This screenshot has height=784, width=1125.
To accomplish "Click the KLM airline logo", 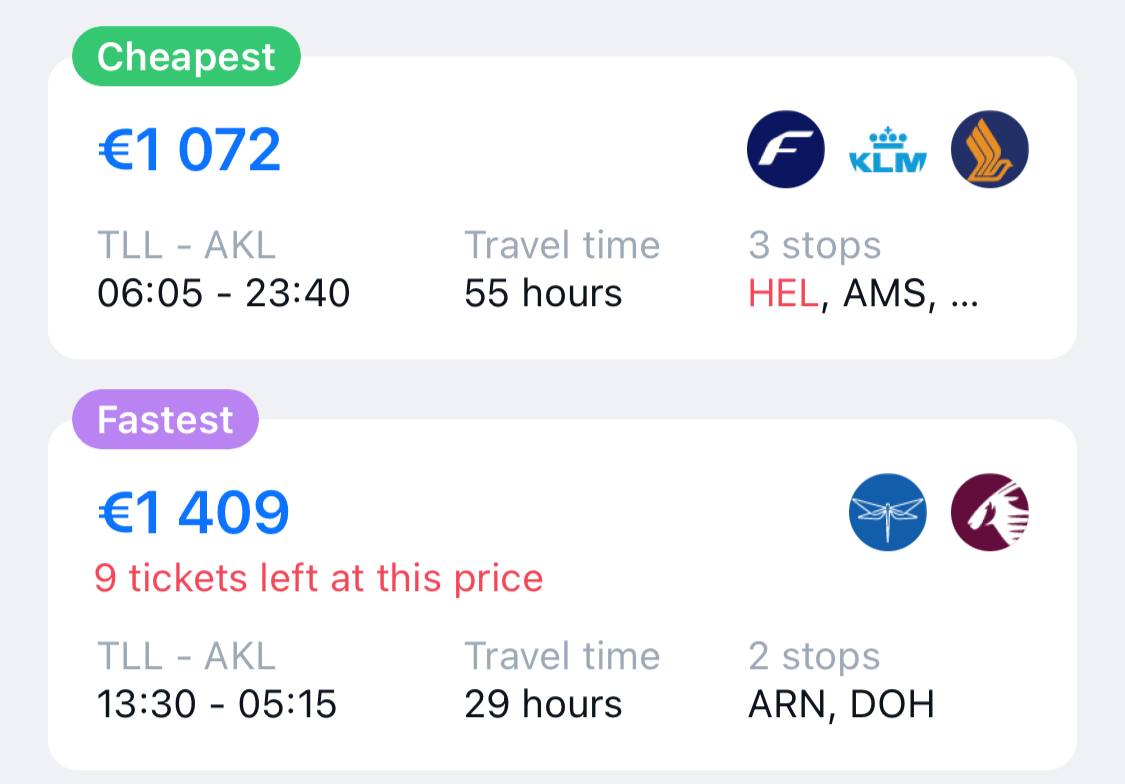I will pyautogui.click(x=888, y=150).
